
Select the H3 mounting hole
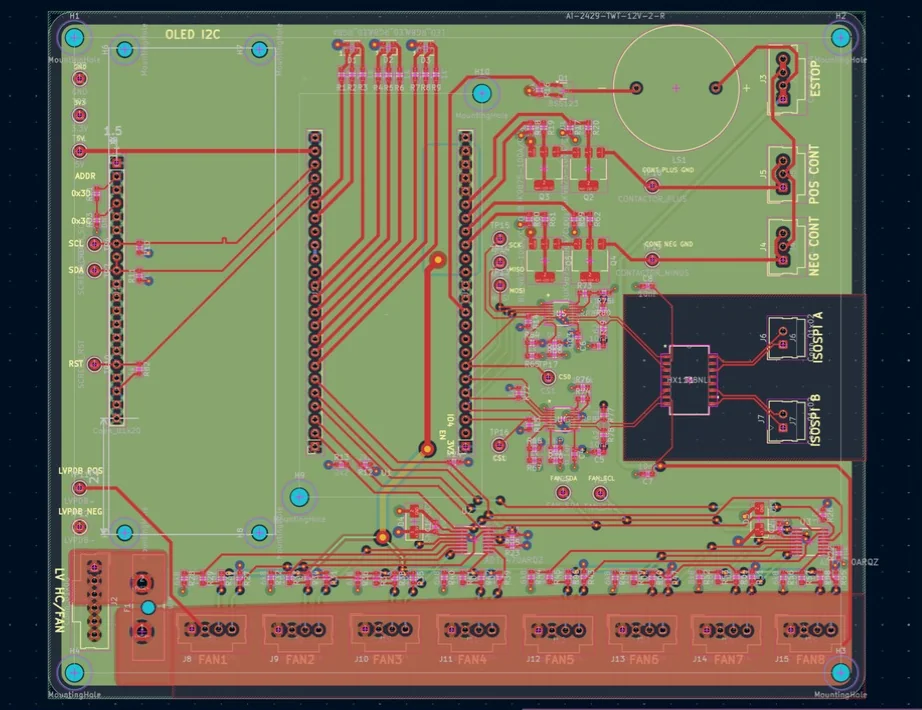coord(840,672)
